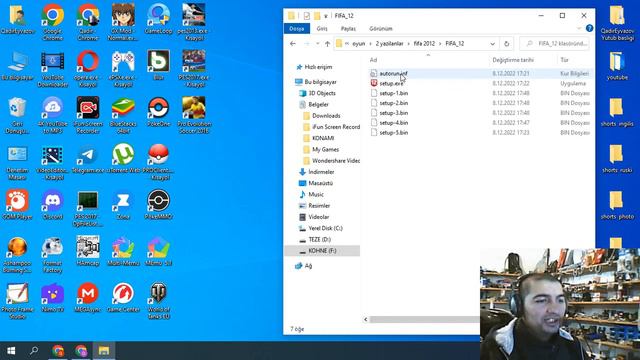Open the Giriş ribbon tab
Screen dimensions: 640x360
[322, 29]
